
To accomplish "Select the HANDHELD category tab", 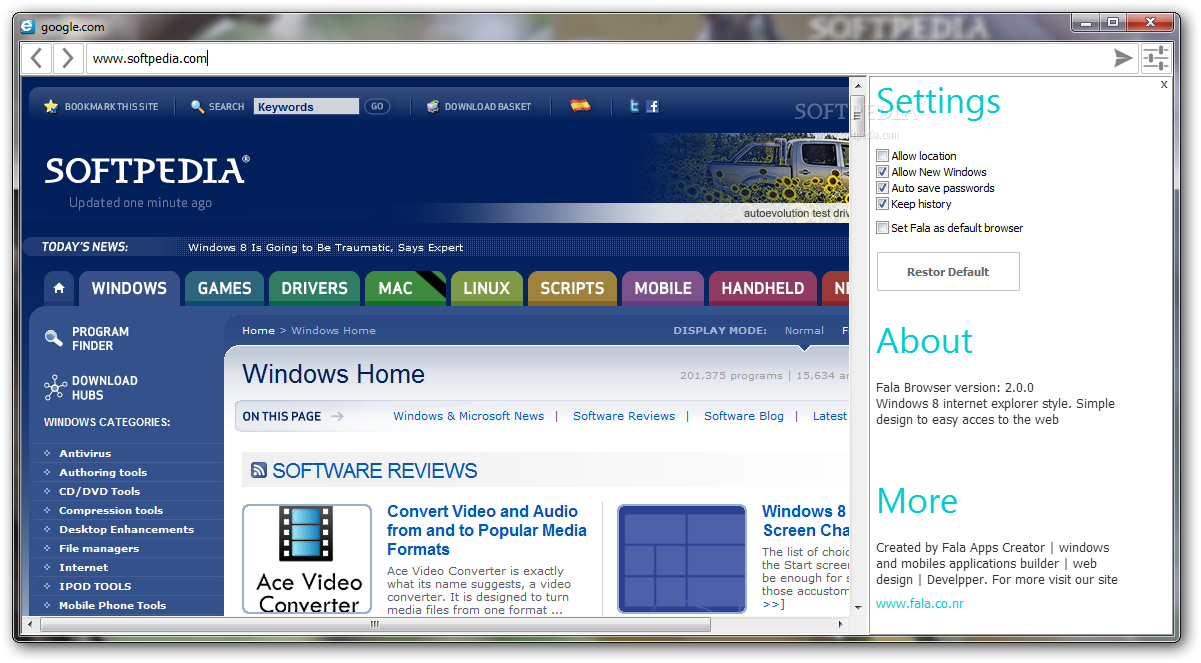I will [763, 288].
